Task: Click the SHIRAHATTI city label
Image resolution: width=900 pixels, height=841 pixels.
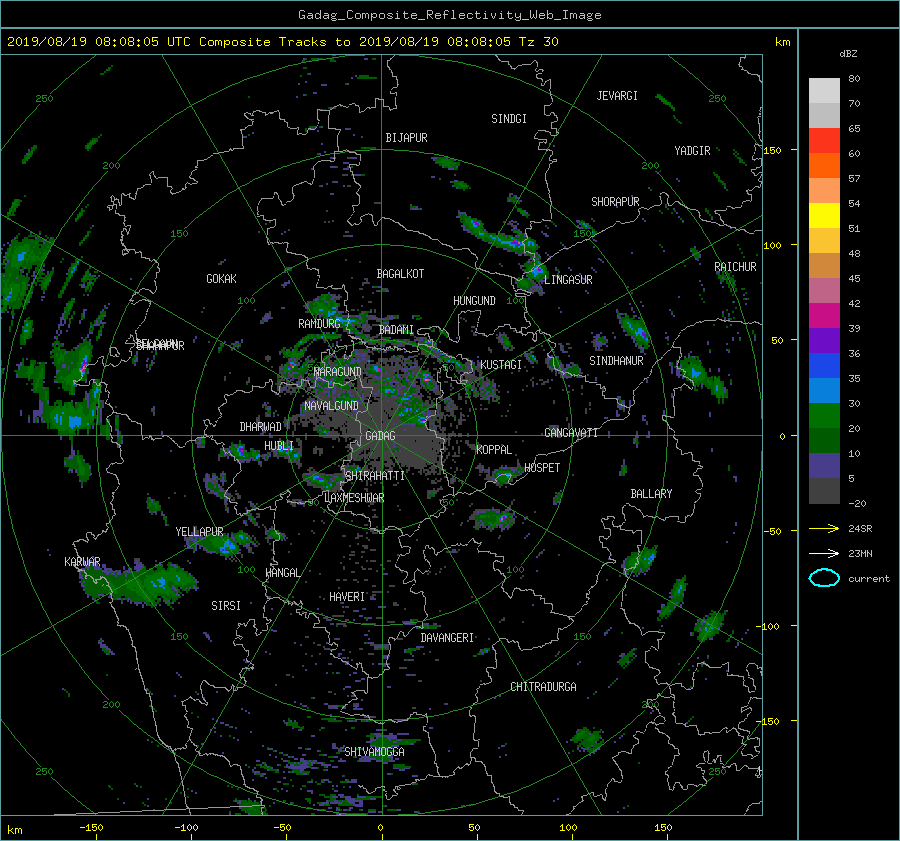Action: [375, 476]
